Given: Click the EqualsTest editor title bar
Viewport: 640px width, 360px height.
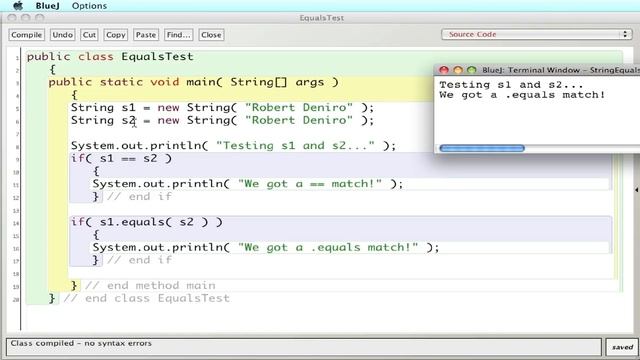Looking at the screenshot, I should (321, 18).
